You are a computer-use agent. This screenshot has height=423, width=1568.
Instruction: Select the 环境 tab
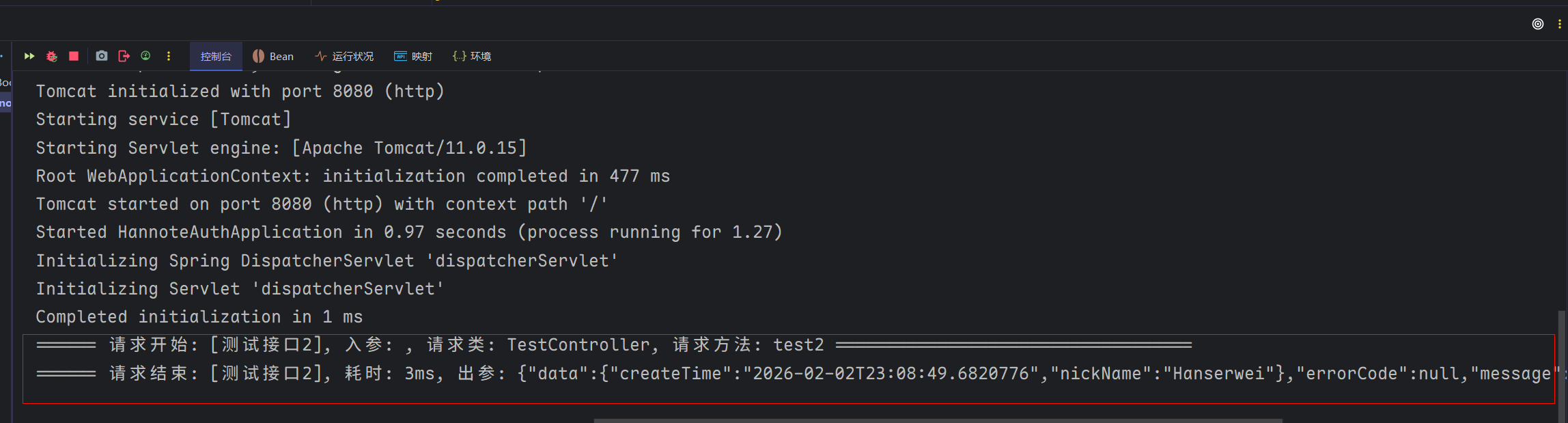[472, 56]
